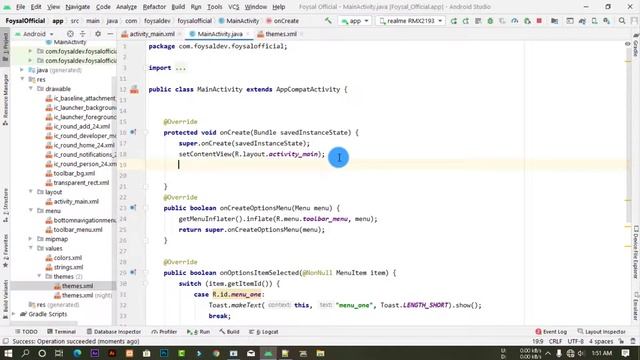The width and height of the screenshot is (640, 360).
Task: Click CRLF line separator in status bar
Action: coord(556,341)
